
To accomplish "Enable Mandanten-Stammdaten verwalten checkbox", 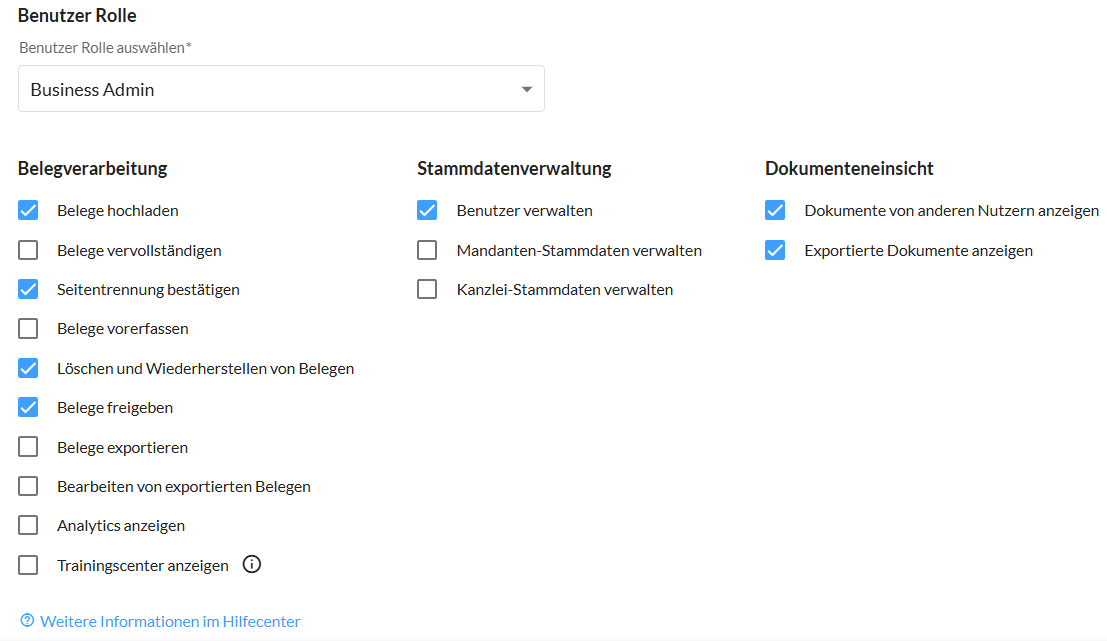I will (x=427, y=250).
